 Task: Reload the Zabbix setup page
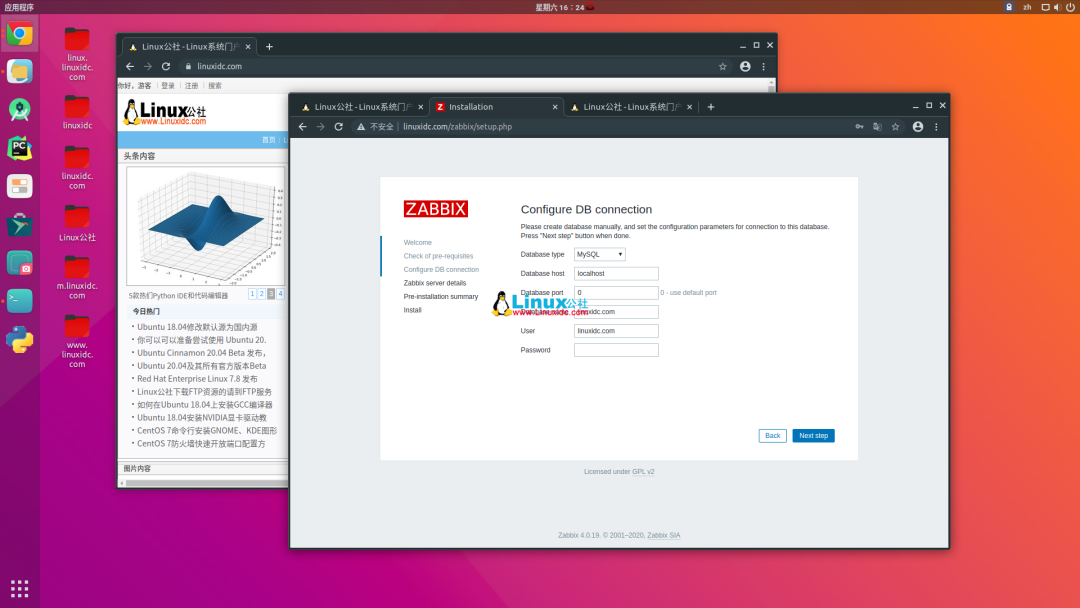tap(338, 127)
